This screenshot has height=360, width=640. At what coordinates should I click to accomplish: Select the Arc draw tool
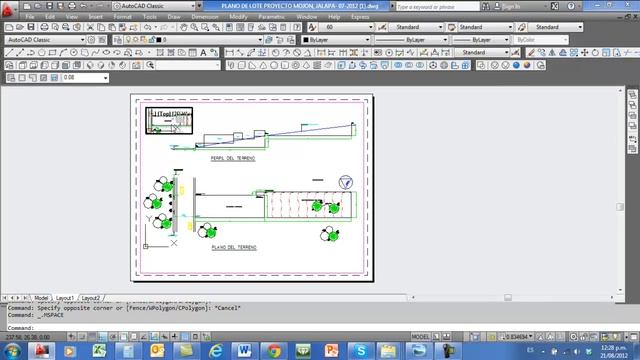pyautogui.click(x=63, y=53)
